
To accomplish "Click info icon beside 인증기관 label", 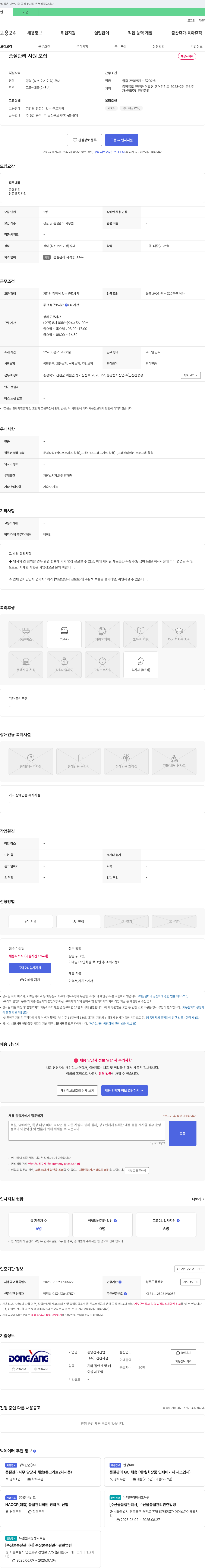I will (x=120, y=1282).
